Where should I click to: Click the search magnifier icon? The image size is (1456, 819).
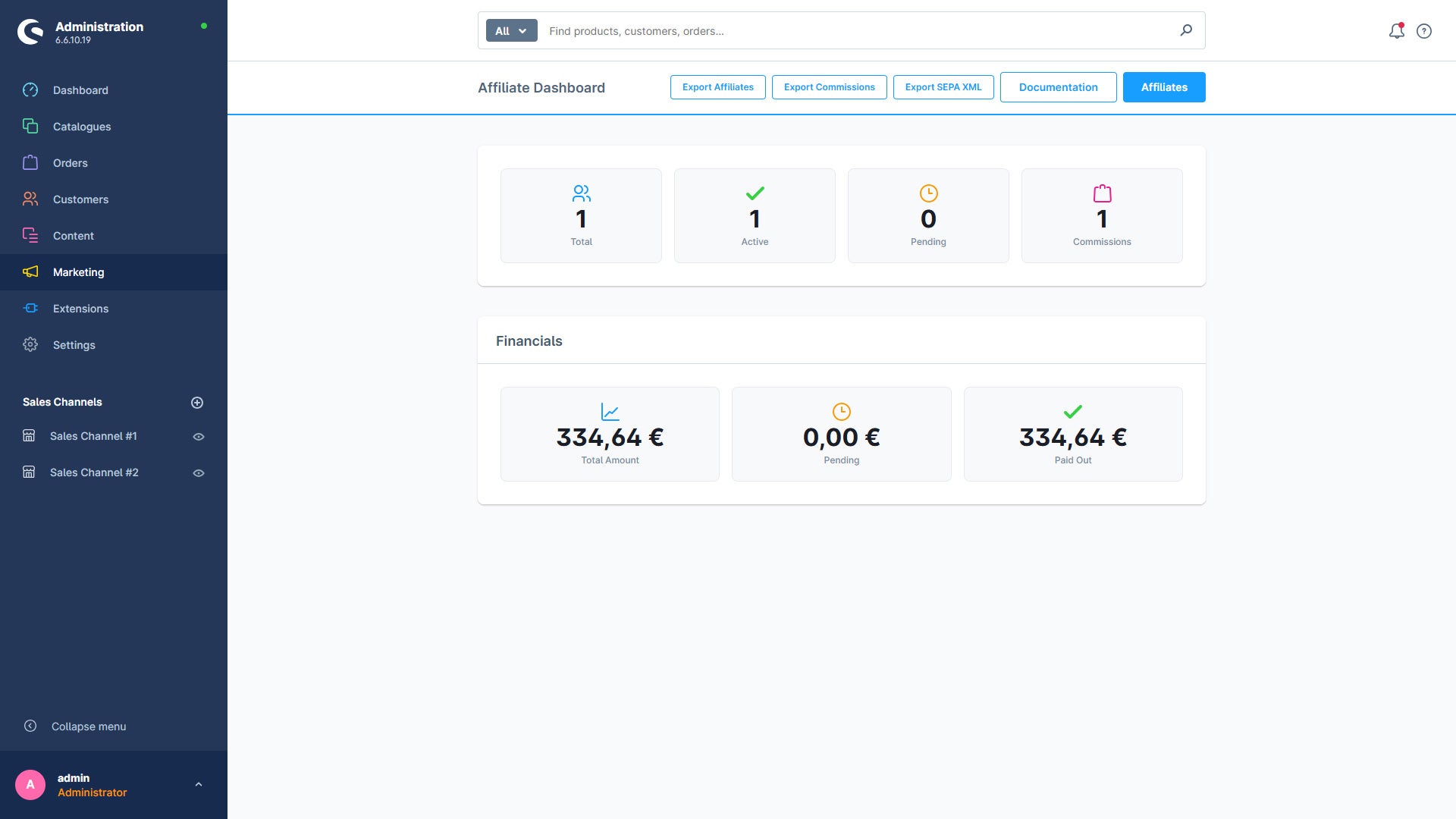click(x=1186, y=30)
